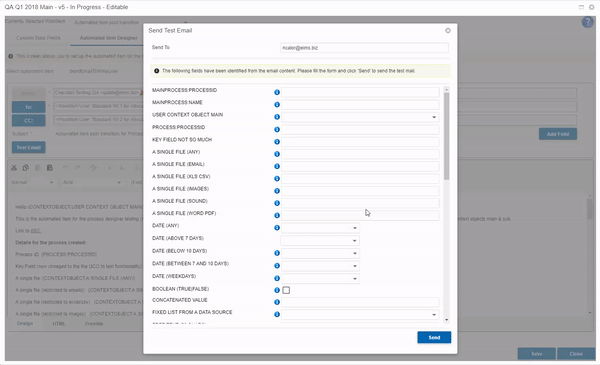Click the Test Email button
Screen dimensions: 600x365
[x=29, y=147]
